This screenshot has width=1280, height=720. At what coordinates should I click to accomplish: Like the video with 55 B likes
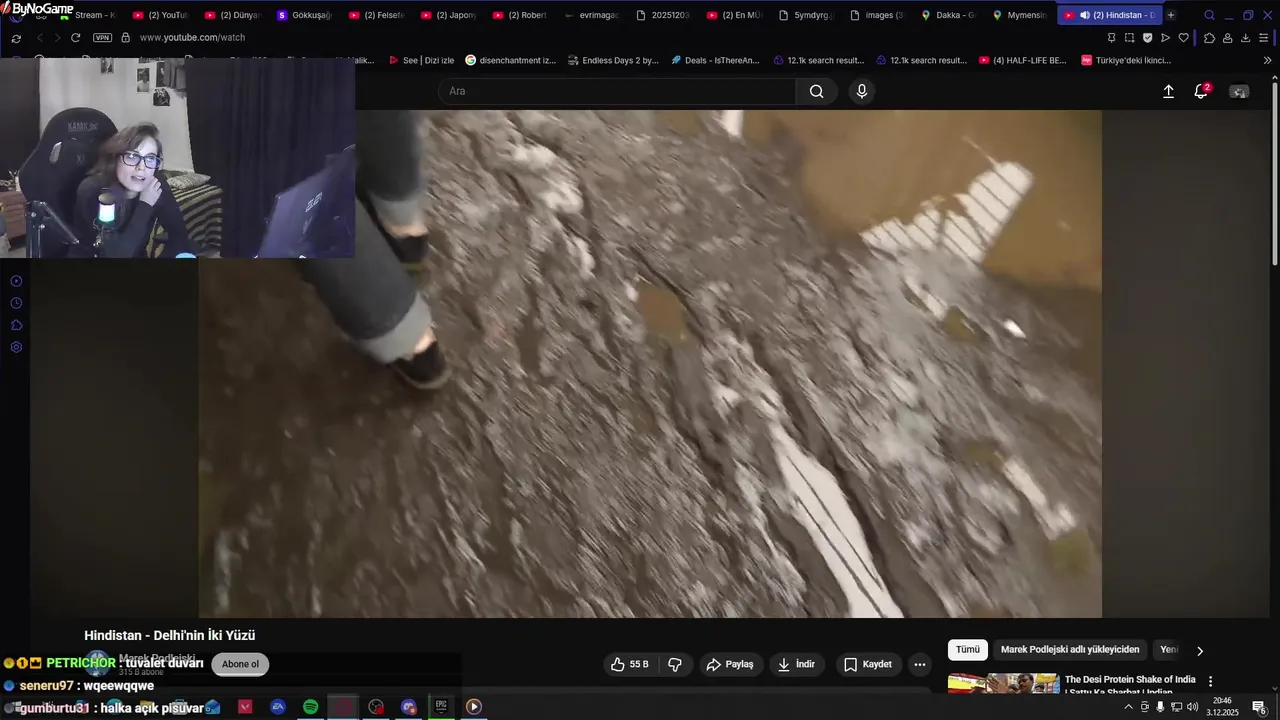[x=629, y=664]
